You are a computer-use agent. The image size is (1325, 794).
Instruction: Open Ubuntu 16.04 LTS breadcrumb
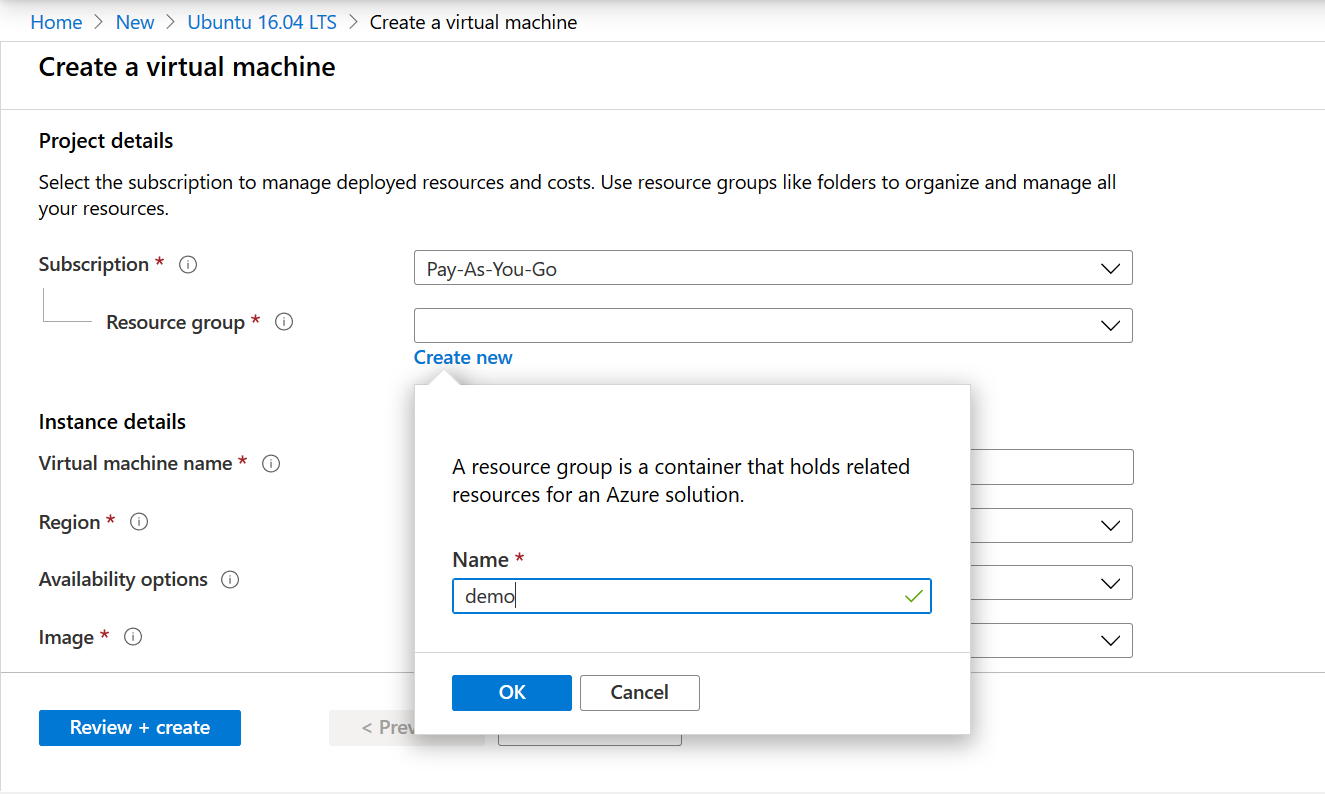(x=262, y=22)
